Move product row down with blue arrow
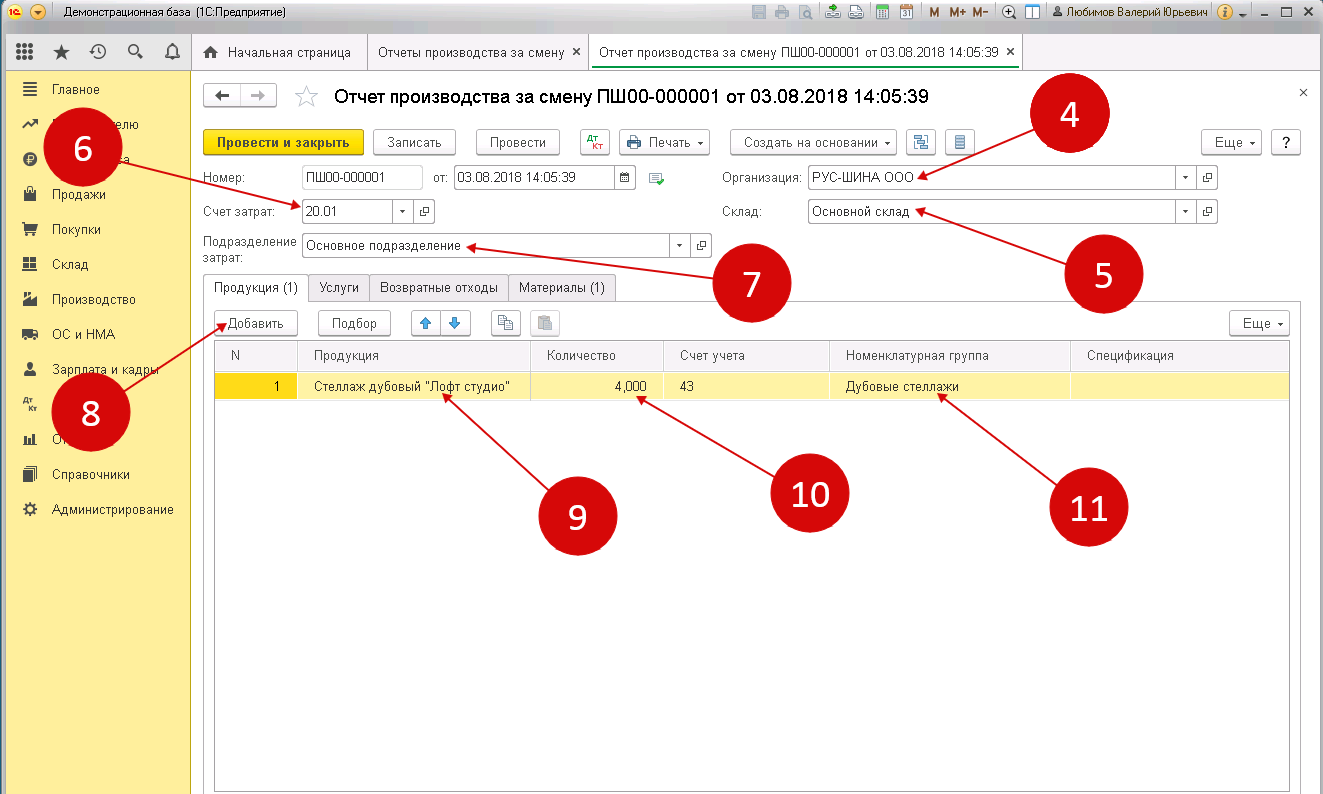Image resolution: width=1323 pixels, height=794 pixels. pyautogui.click(x=455, y=323)
